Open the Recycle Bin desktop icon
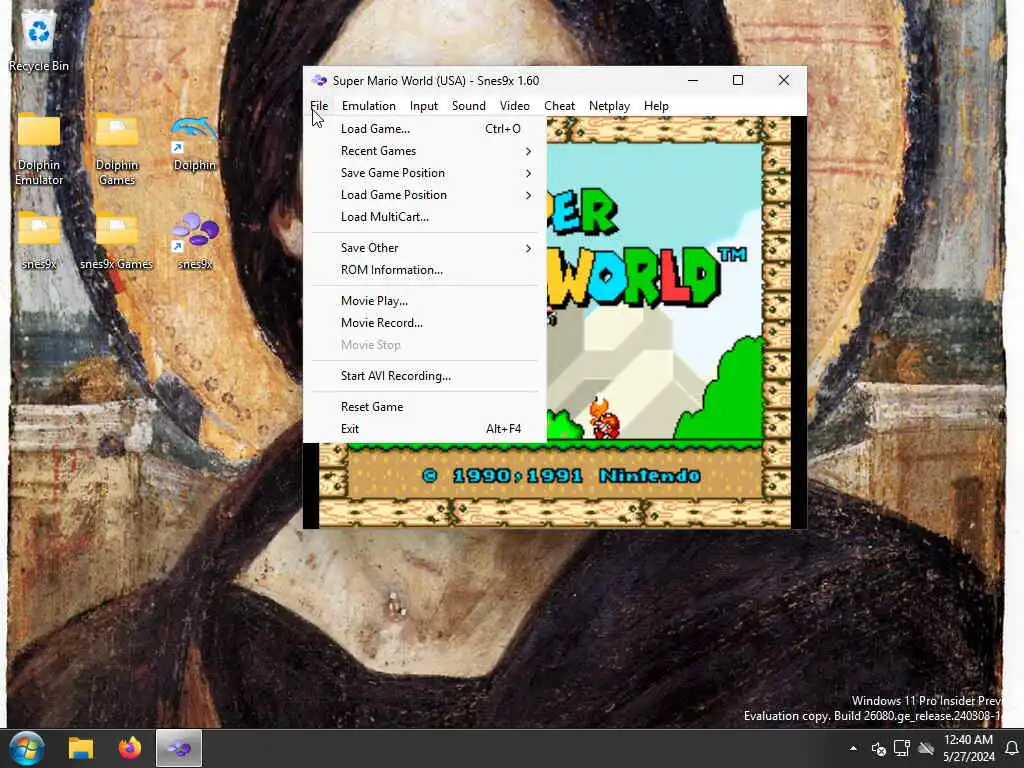The height and width of the screenshot is (768, 1024). pos(39,42)
